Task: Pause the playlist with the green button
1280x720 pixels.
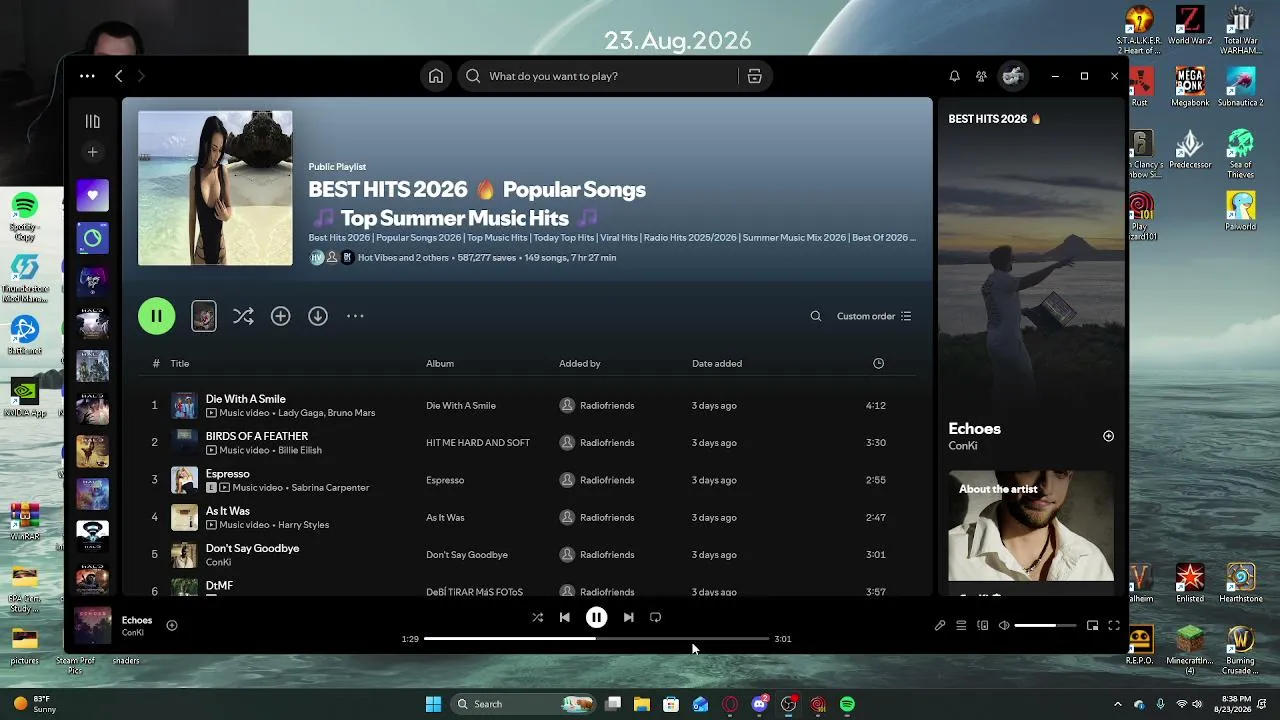Action: click(x=156, y=316)
